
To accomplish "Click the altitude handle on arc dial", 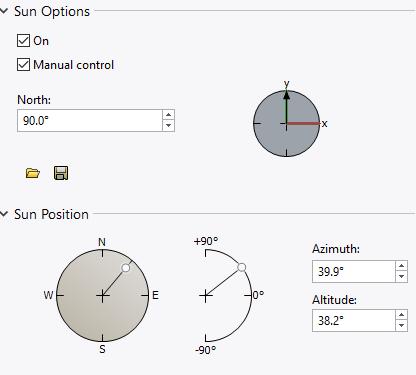I will (242, 267).
